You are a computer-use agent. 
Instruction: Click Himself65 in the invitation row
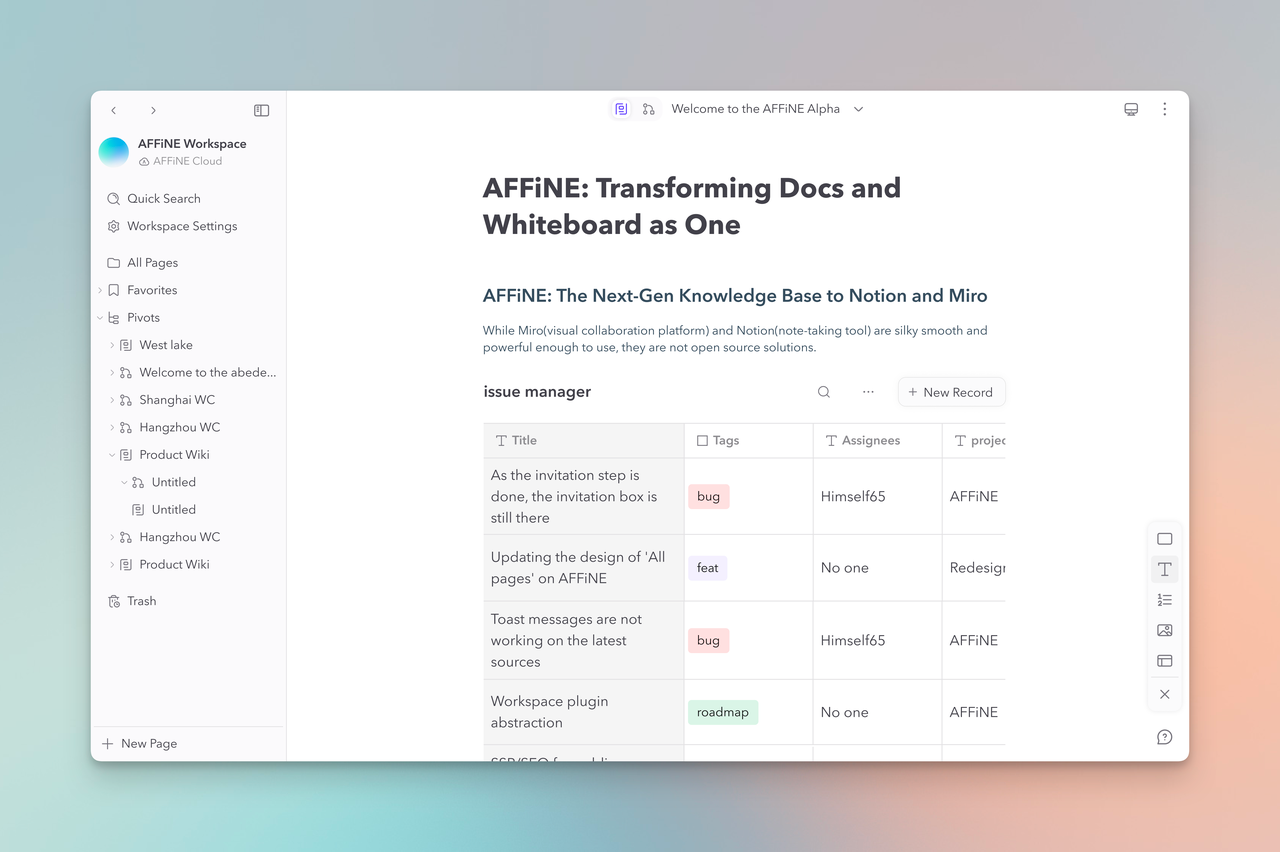pos(853,496)
